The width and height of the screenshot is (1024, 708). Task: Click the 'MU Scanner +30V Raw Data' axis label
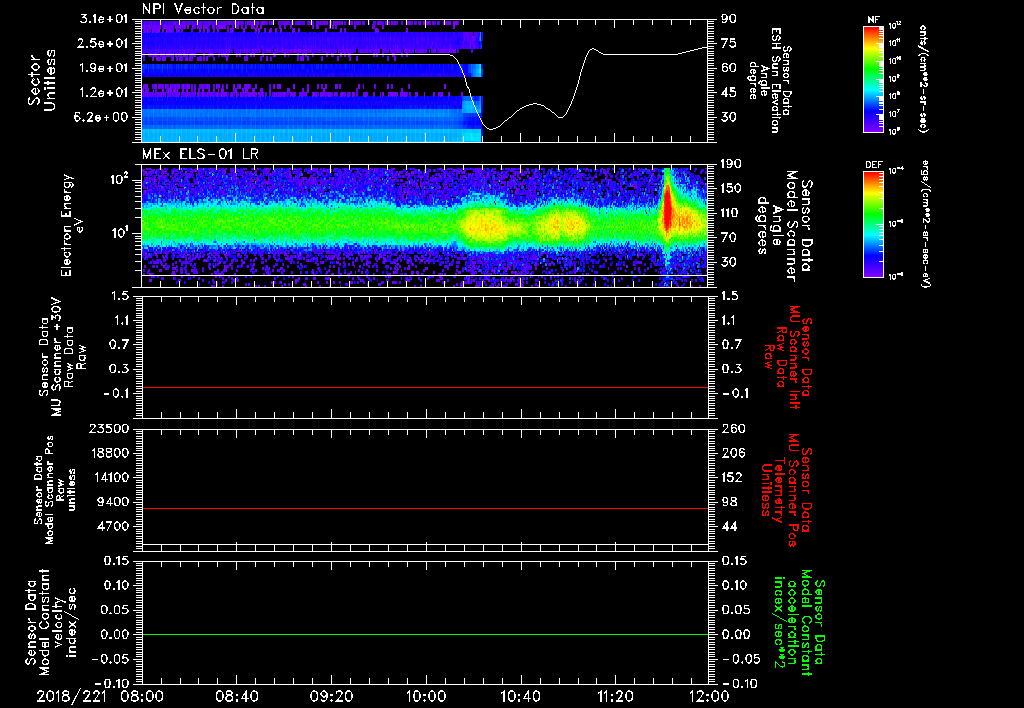[63, 357]
